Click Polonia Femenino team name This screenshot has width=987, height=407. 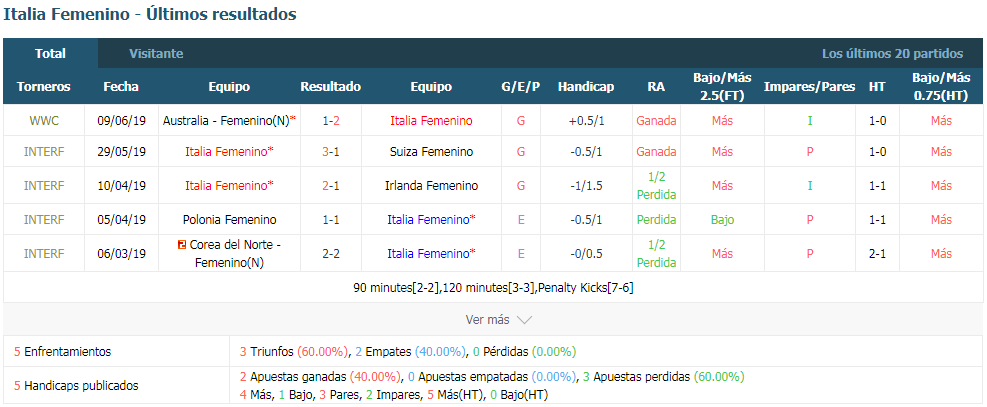229,220
